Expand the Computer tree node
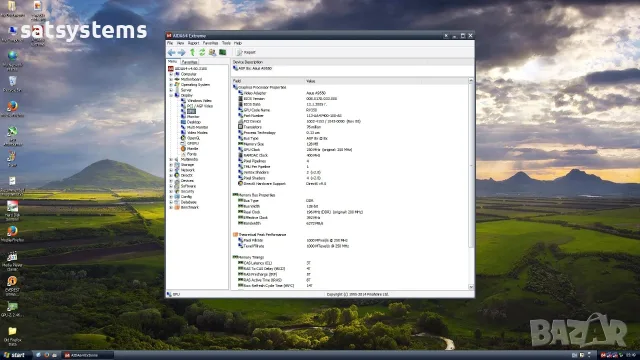The width and height of the screenshot is (640, 360). click(171, 74)
